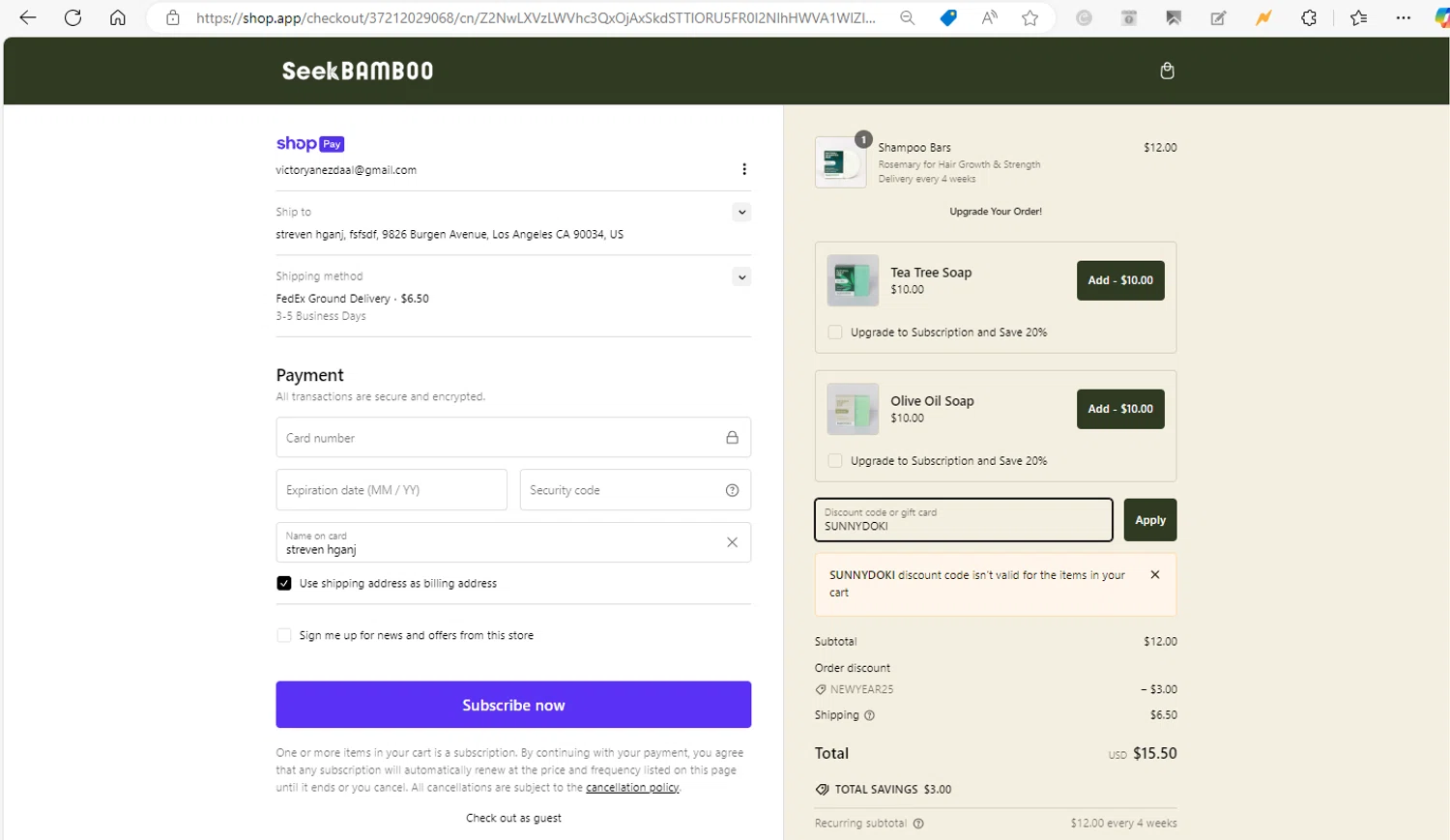Expand the Shipping method dropdown
The image size is (1450, 840).
(741, 277)
